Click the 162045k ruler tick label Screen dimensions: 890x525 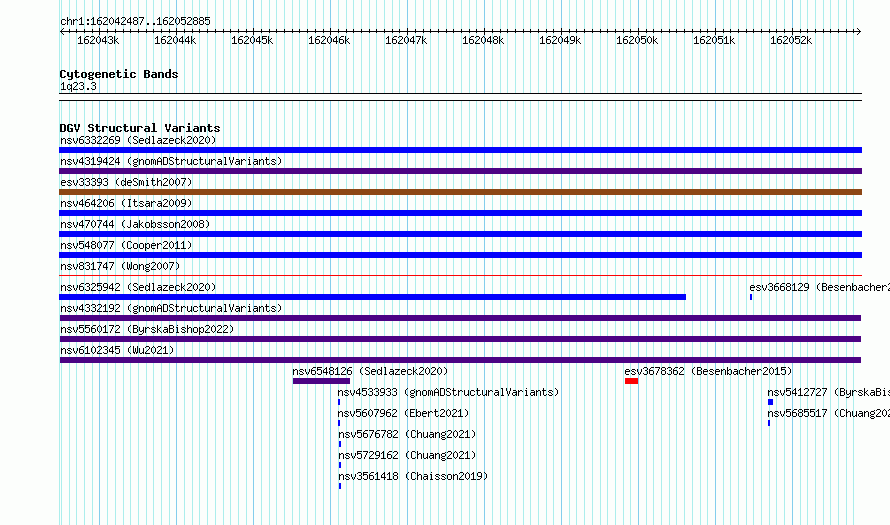pyautogui.click(x=252, y=40)
